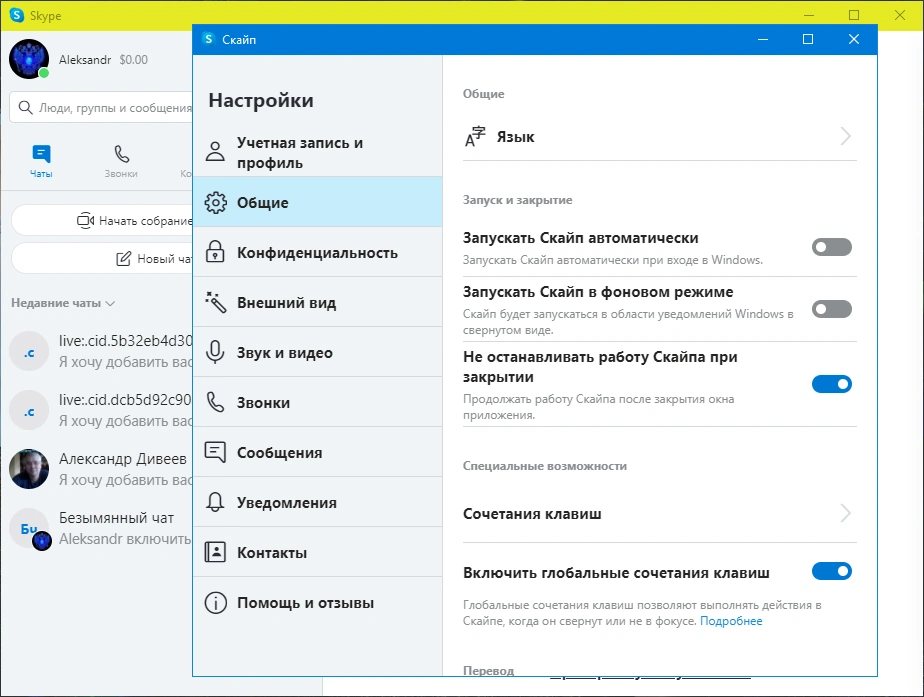Click the avatar of live:.cid.dcb5d92c90 chat
The height and width of the screenshot is (697, 924).
29,410
